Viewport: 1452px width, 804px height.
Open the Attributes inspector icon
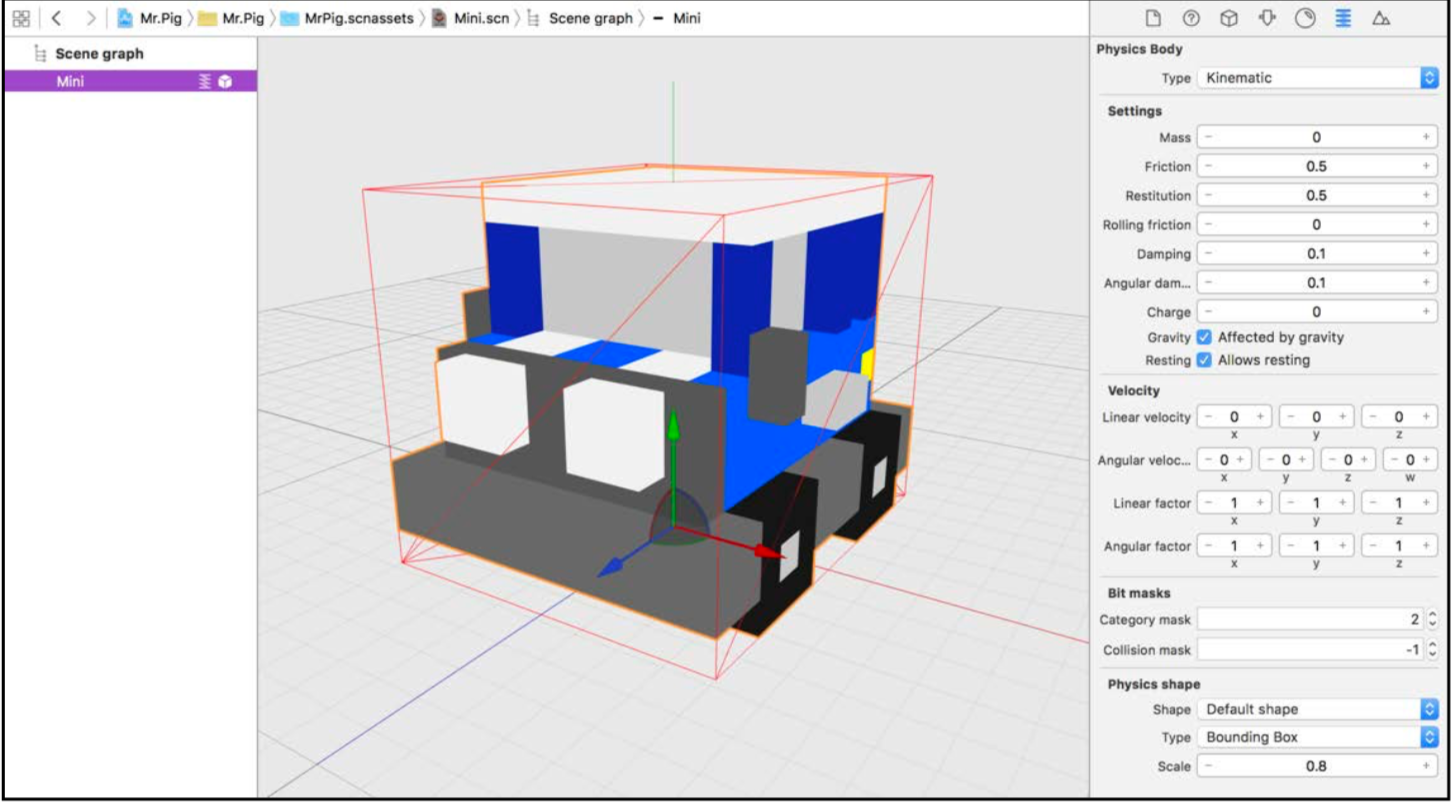point(1267,18)
